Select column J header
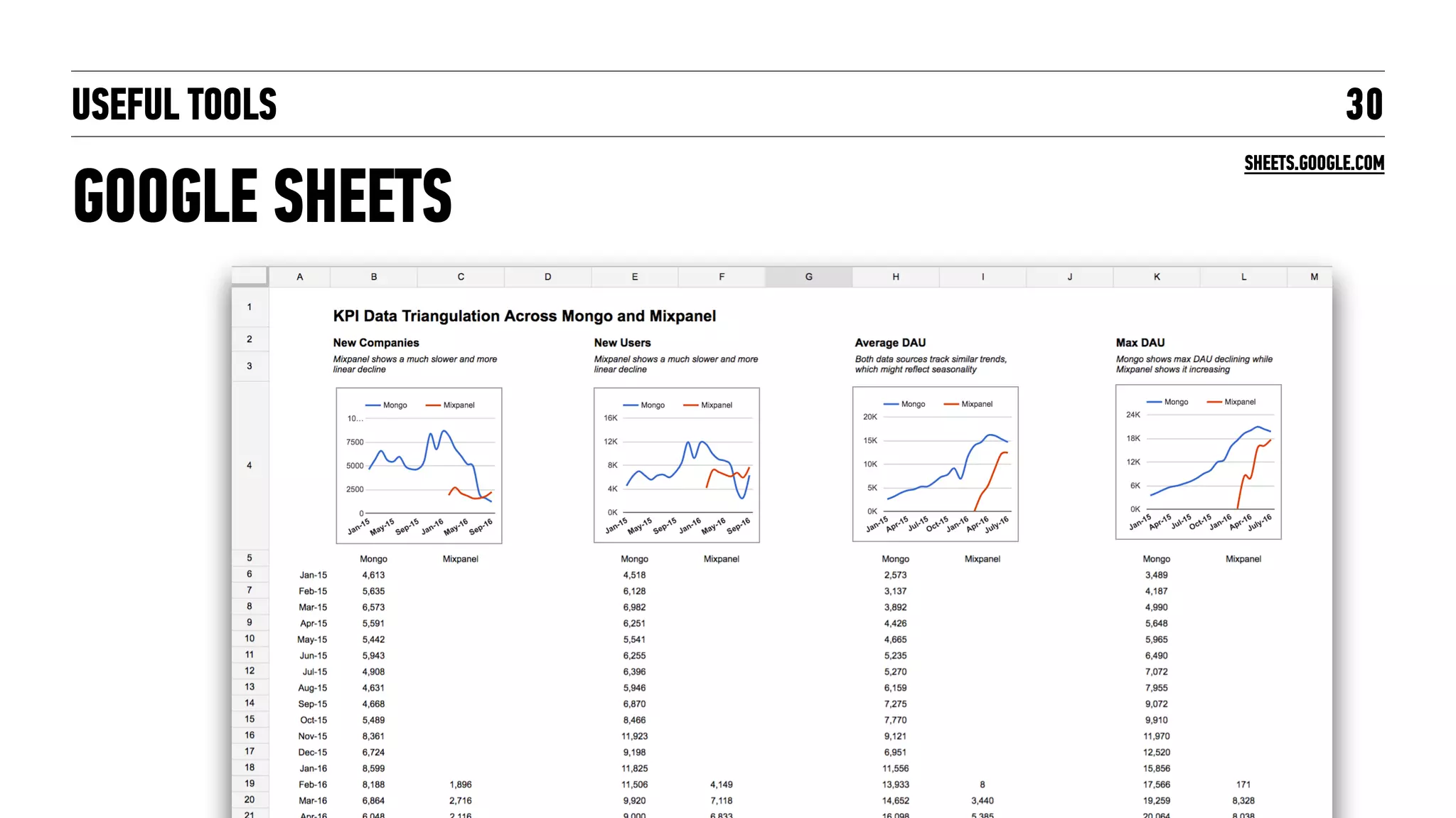1456x818 pixels. tap(1070, 277)
